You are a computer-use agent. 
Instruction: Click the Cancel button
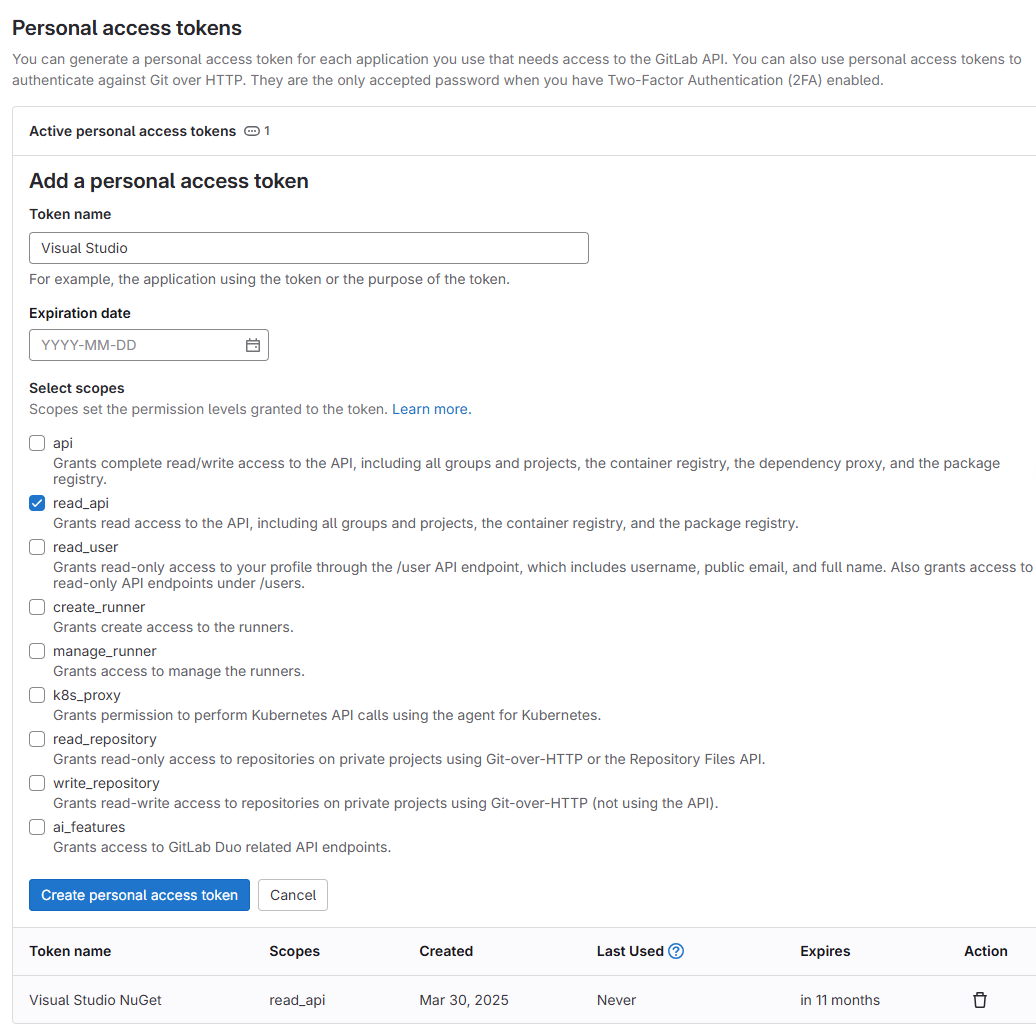292,895
